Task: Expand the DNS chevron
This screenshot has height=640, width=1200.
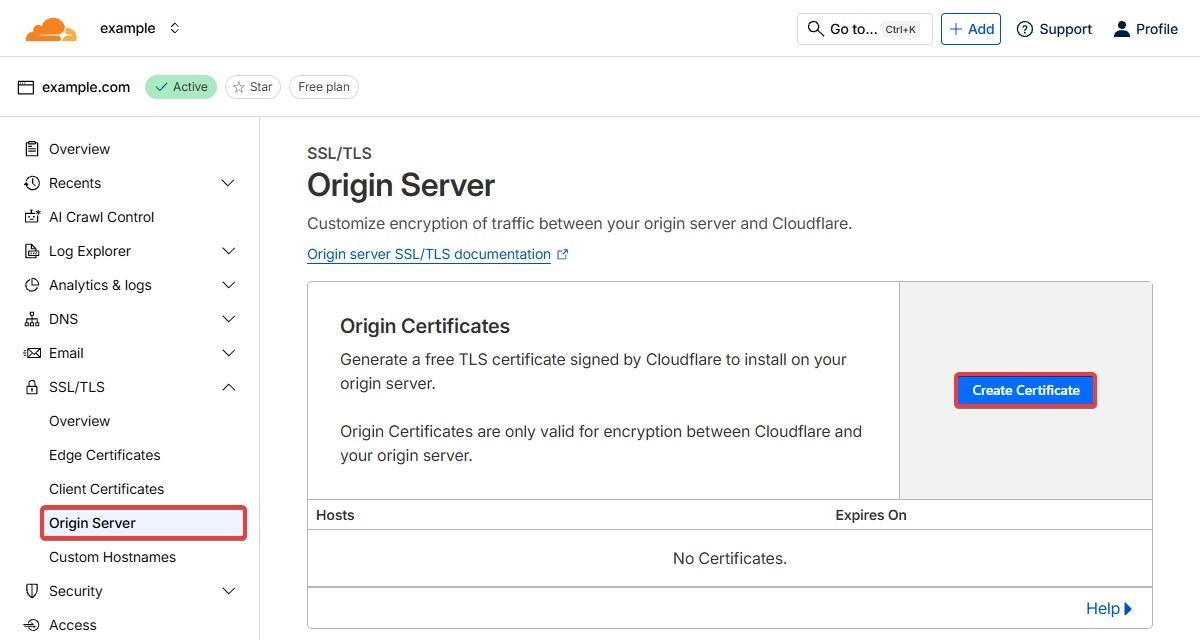Action: [228, 319]
